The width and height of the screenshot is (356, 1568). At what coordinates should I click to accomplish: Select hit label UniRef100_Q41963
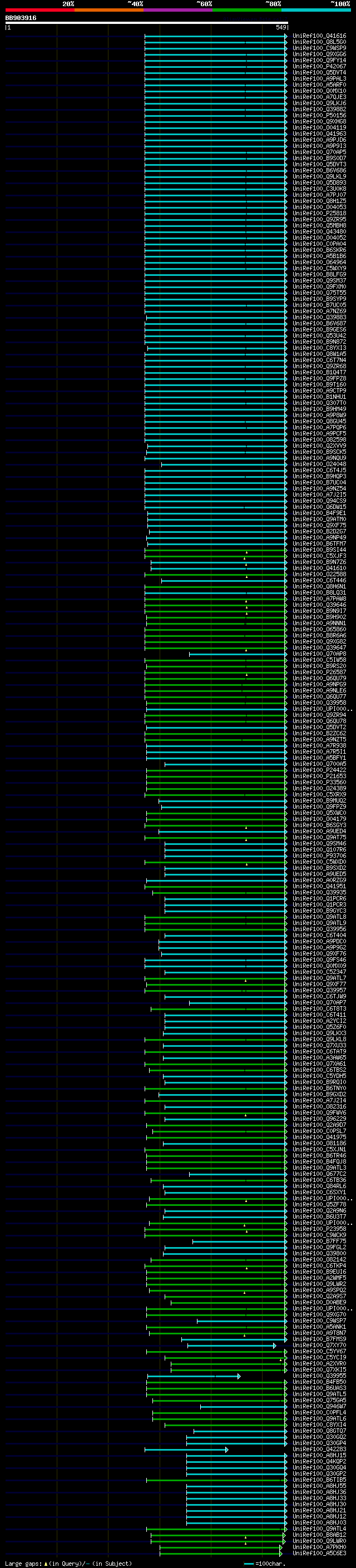pos(319,134)
